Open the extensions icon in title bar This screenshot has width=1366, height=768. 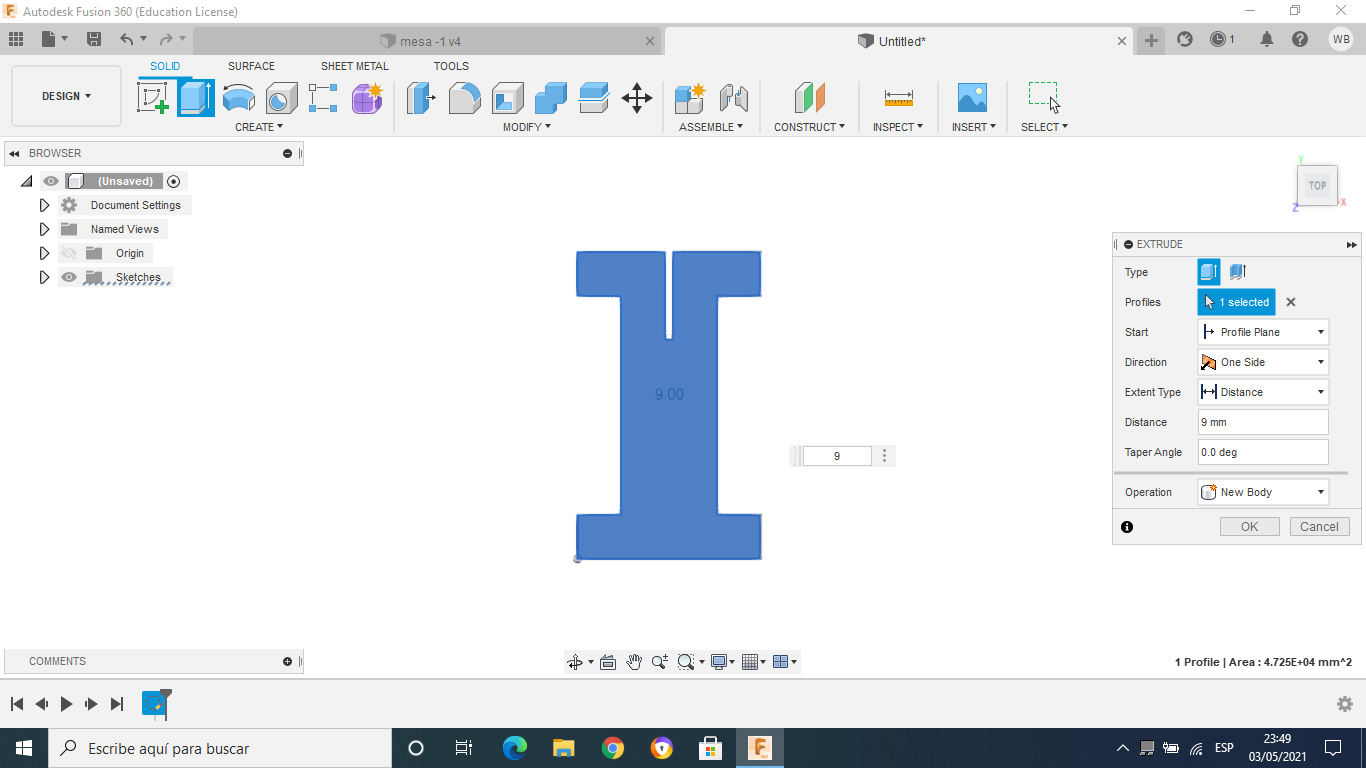(x=1185, y=40)
